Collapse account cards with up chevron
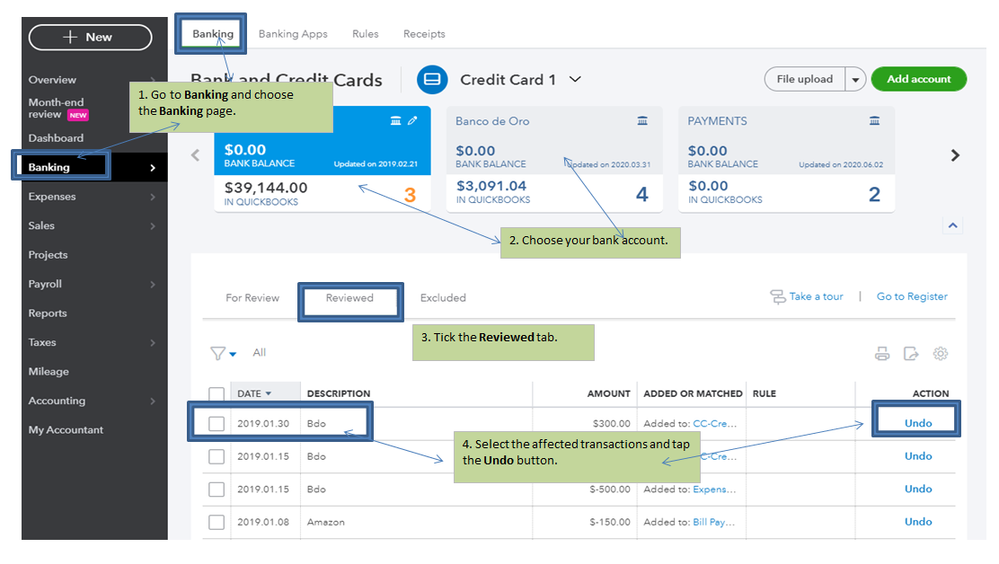999x564 pixels. coord(952,226)
